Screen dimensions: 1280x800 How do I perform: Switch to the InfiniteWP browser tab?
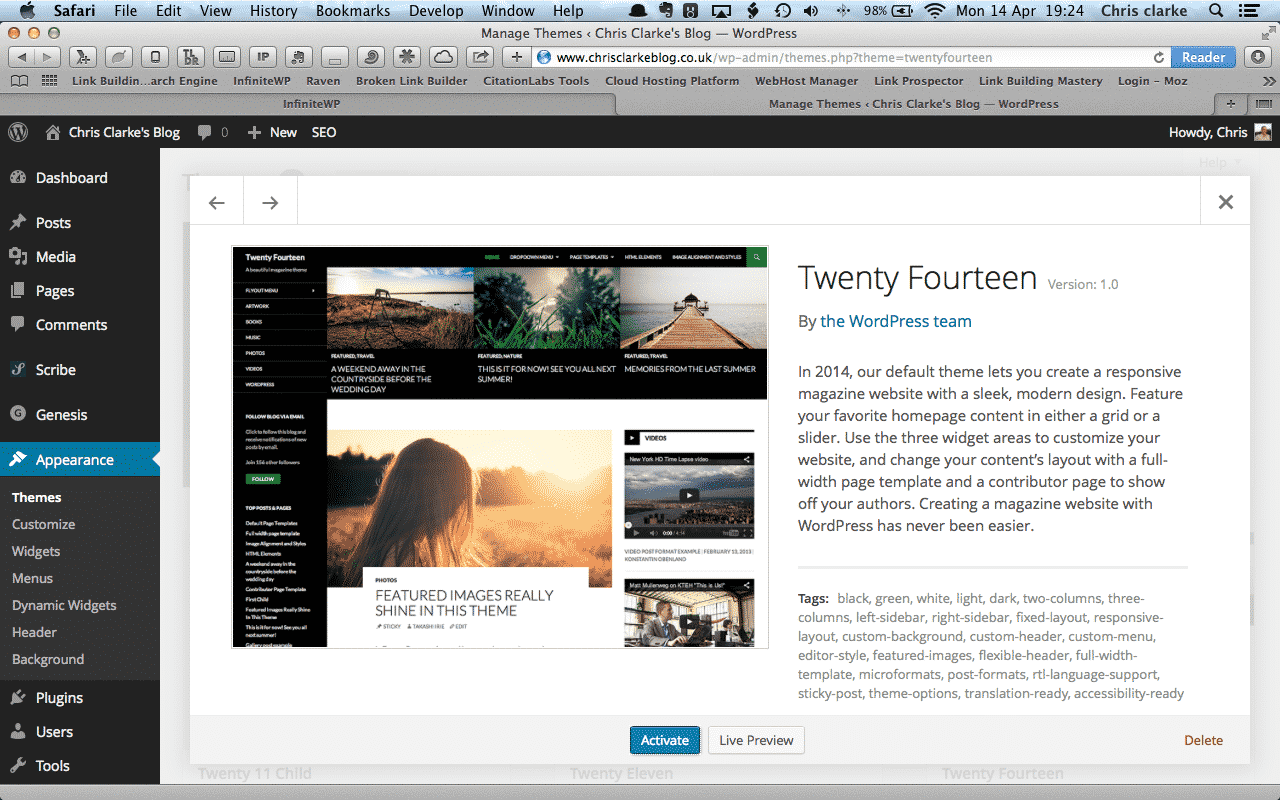(311, 103)
